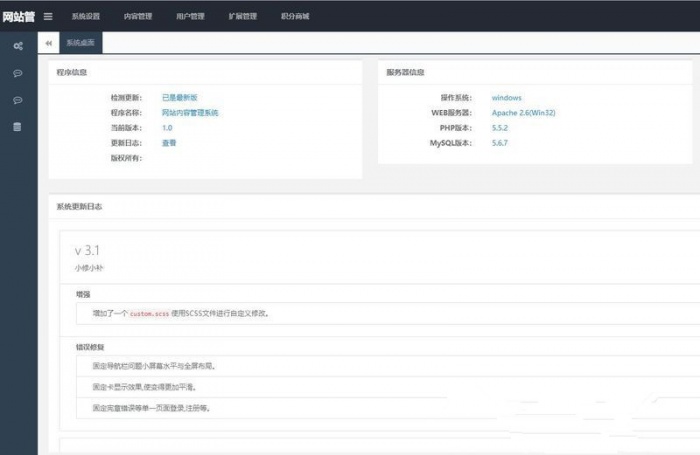The image size is (700, 455).
Task: Click the 已是最新版 update status link
Action: pyautogui.click(x=179, y=98)
